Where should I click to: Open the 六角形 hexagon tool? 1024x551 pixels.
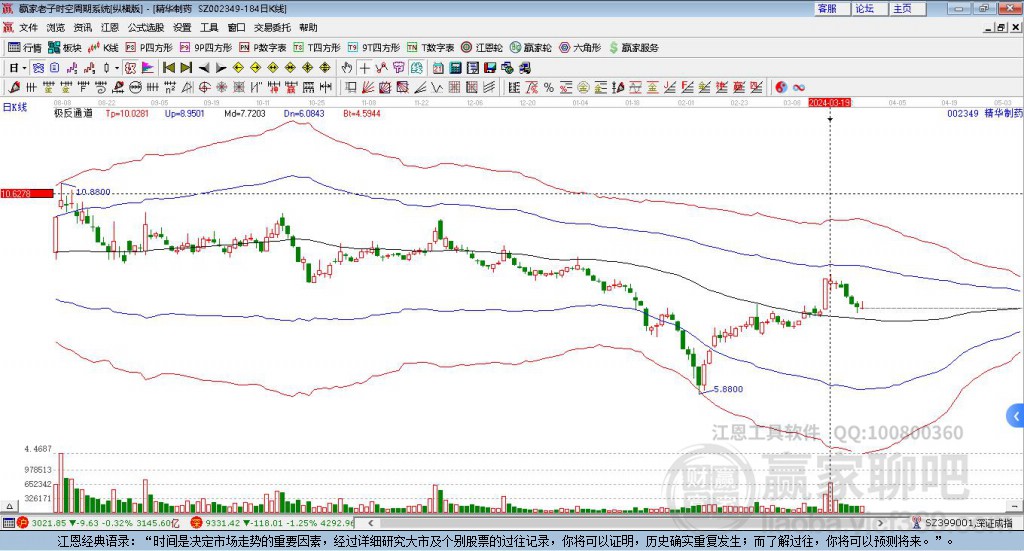pyautogui.click(x=580, y=48)
